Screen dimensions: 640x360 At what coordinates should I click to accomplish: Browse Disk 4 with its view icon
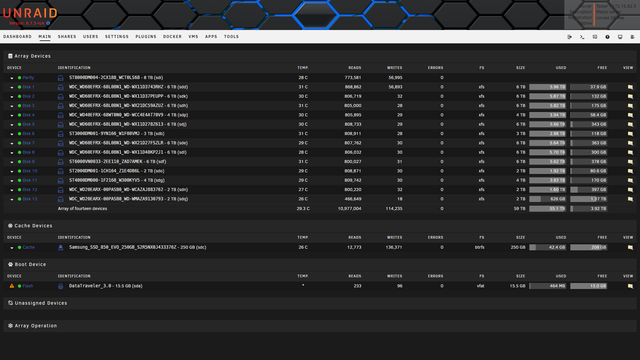[630, 115]
